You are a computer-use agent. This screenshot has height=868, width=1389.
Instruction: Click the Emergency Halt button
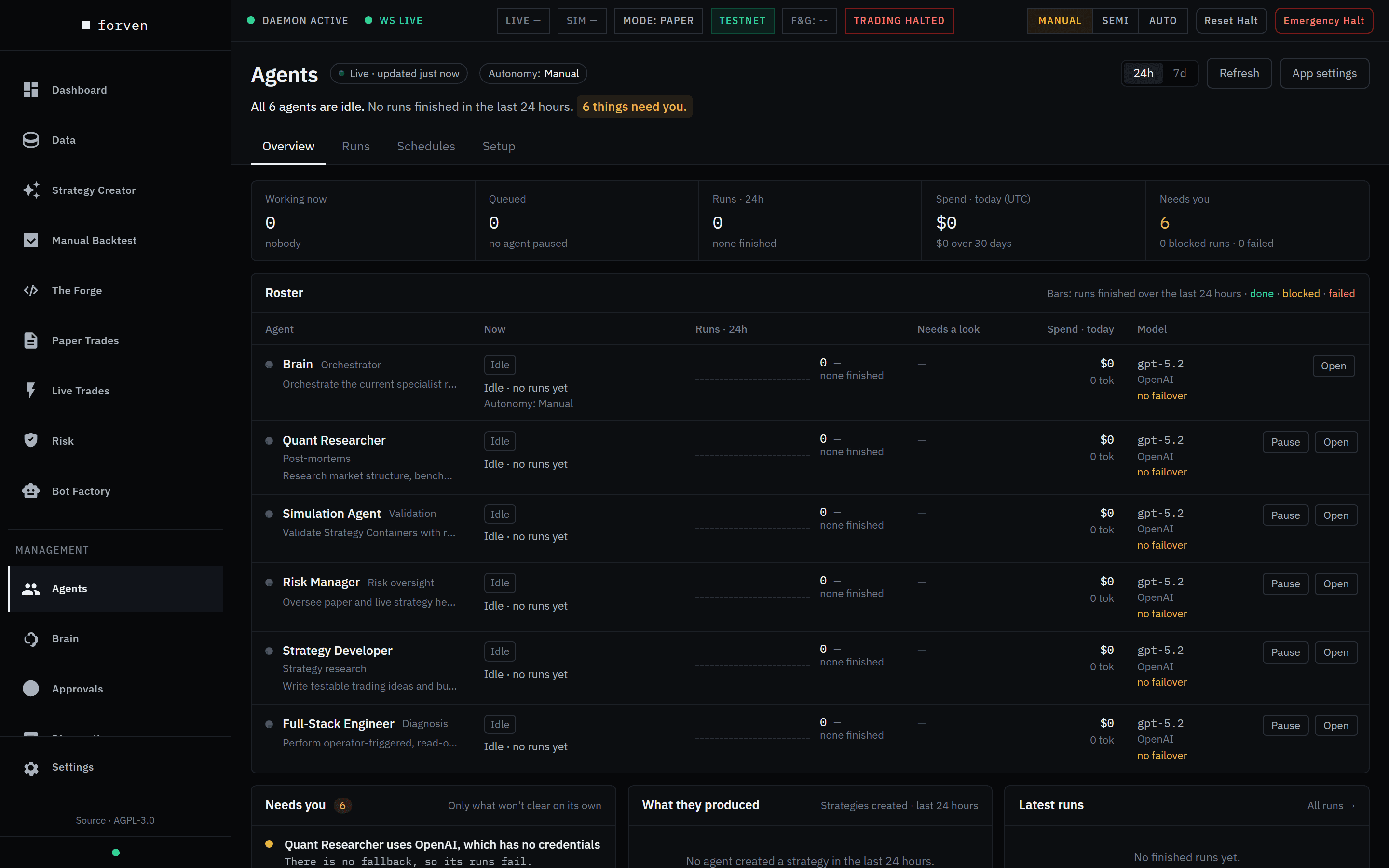1323,21
